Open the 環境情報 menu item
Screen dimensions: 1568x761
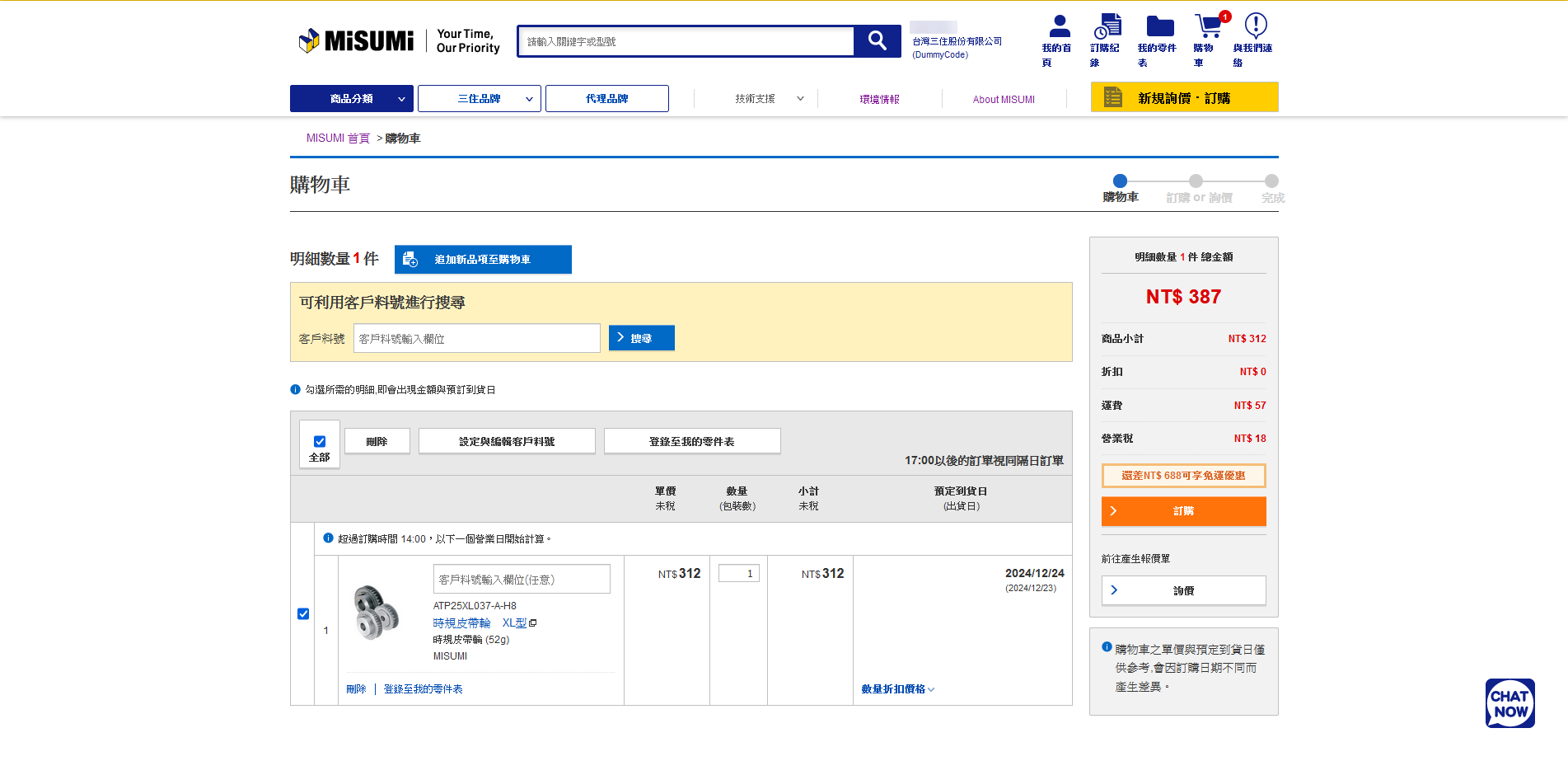click(x=879, y=99)
